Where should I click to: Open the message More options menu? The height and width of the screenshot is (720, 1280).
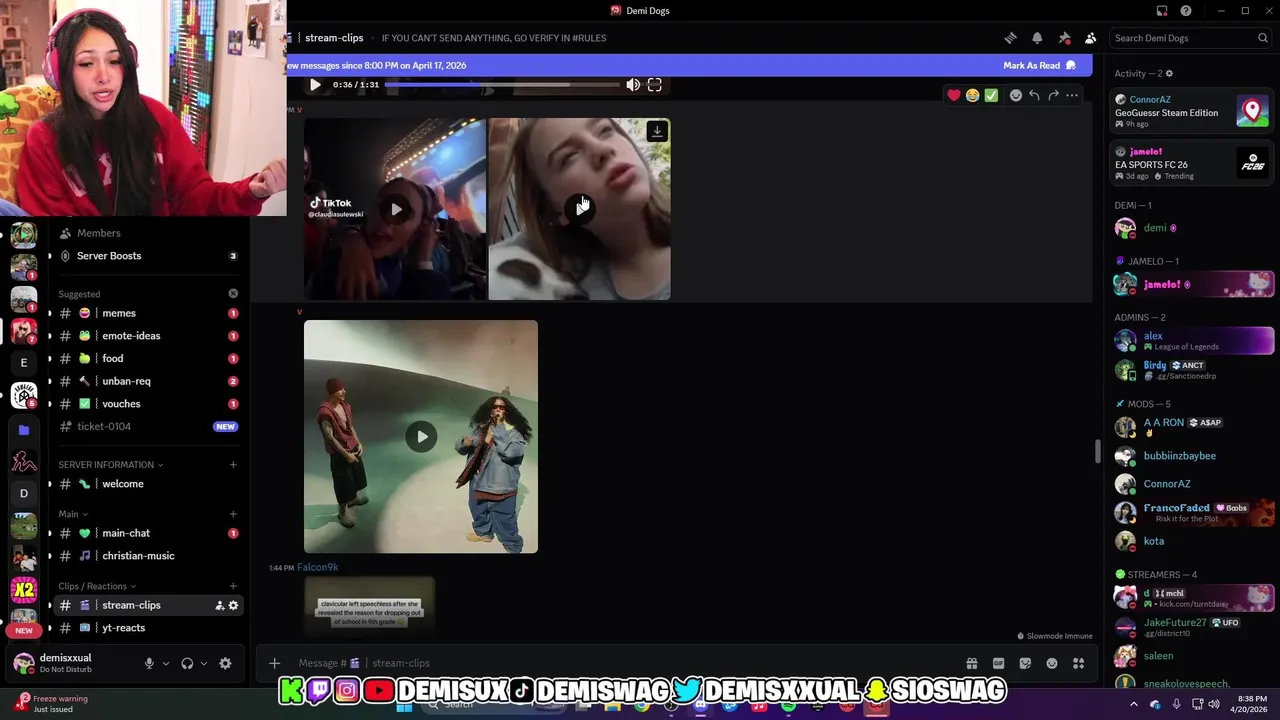point(1072,95)
